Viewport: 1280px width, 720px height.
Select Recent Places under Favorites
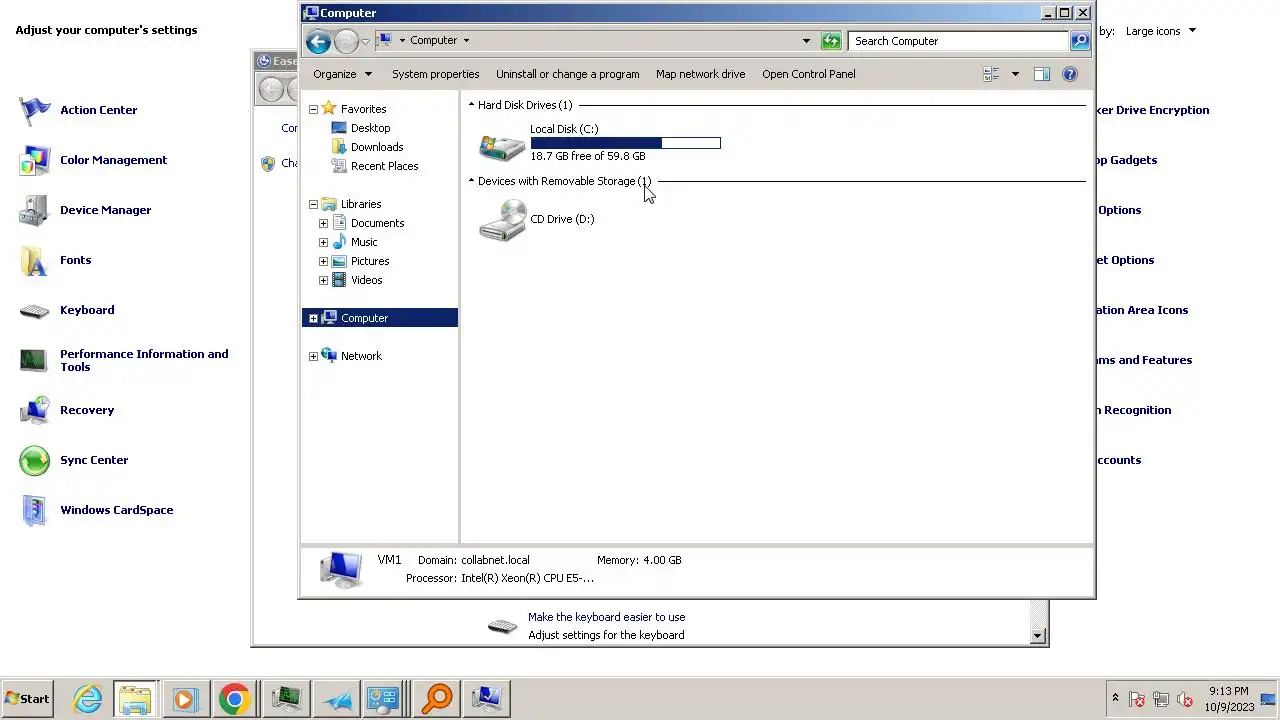click(x=384, y=166)
